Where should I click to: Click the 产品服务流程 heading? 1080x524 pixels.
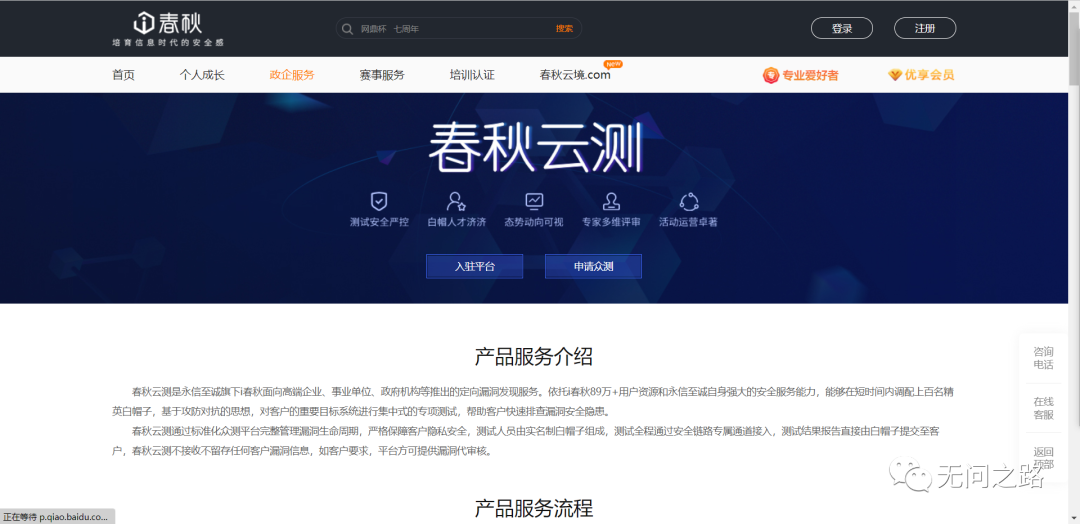coord(534,508)
